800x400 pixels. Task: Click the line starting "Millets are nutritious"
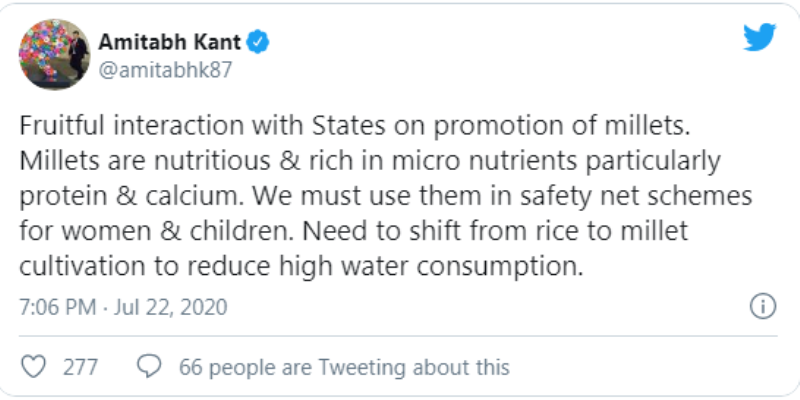click(x=370, y=162)
